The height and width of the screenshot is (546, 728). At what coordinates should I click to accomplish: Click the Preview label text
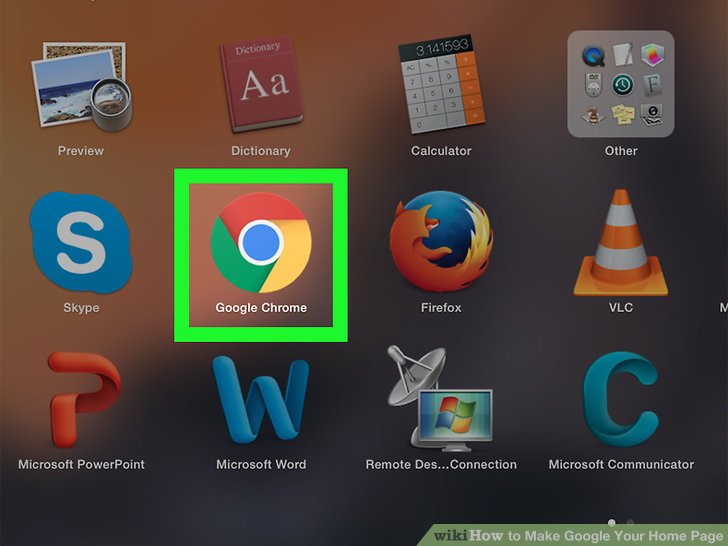pyautogui.click(x=81, y=151)
